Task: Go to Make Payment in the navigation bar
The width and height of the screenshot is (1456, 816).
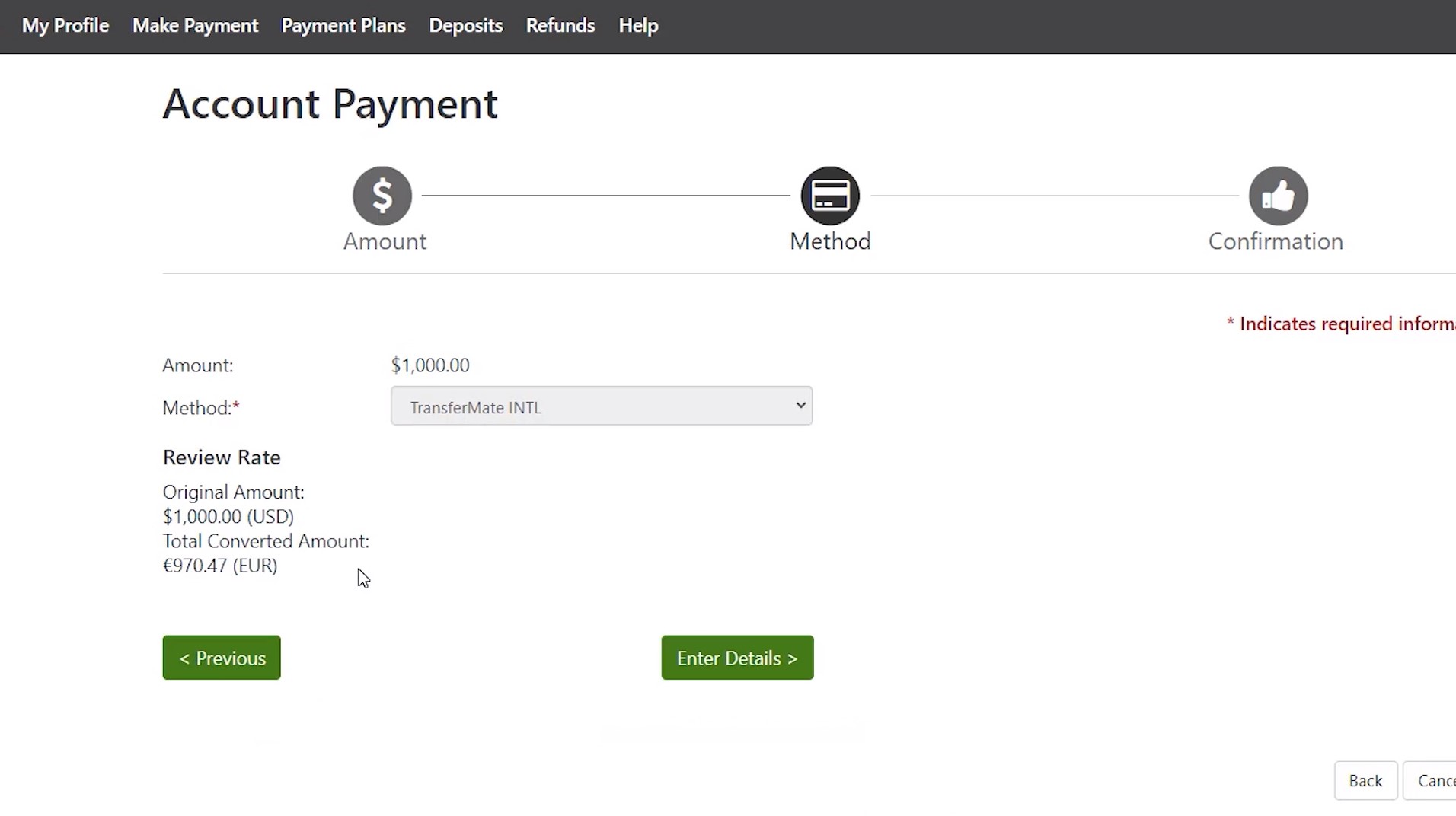Action: coord(195,26)
